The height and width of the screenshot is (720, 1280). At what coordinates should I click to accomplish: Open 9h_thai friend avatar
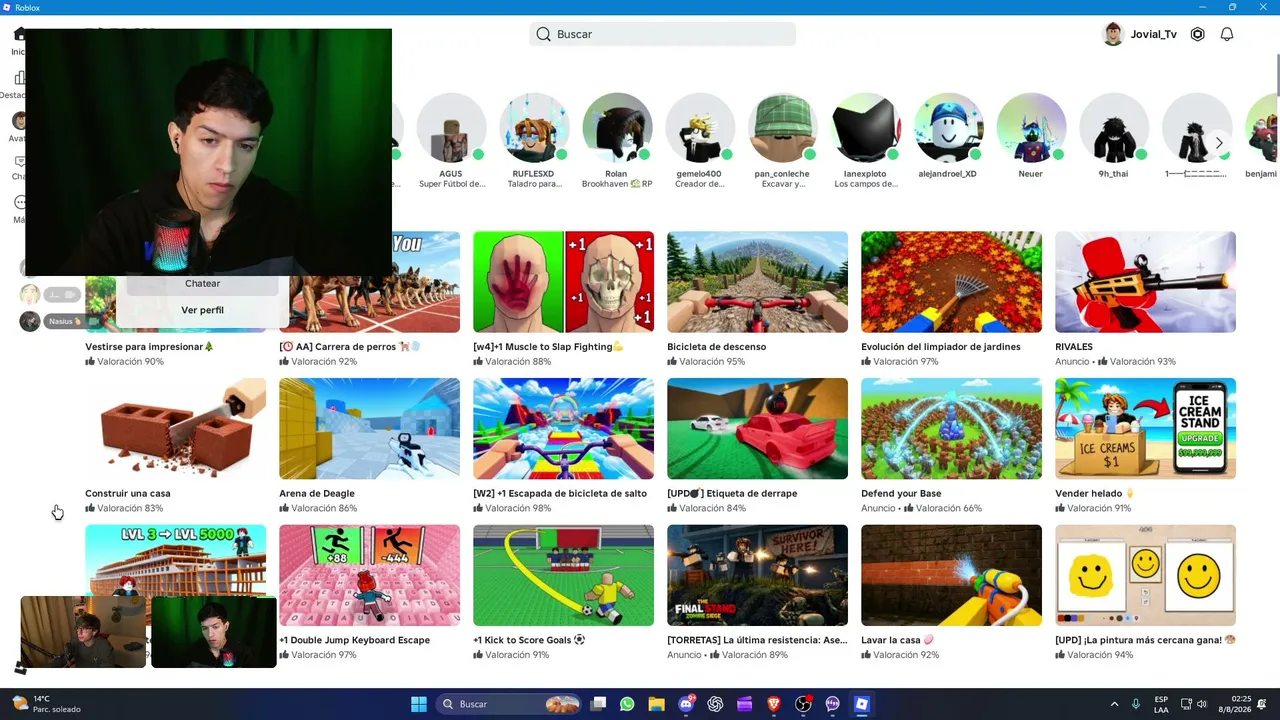(x=1114, y=128)
